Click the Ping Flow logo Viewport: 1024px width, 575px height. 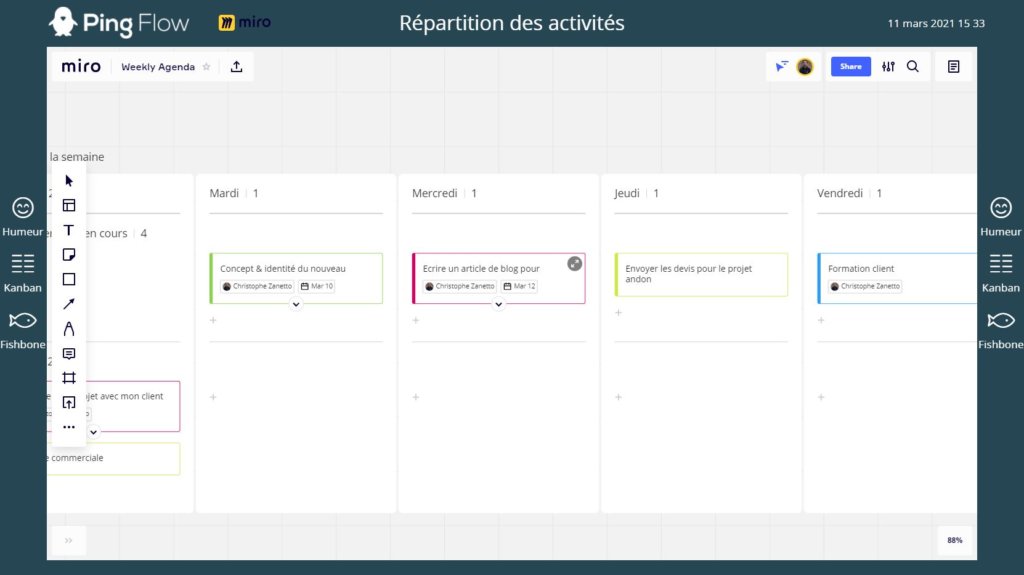click(119, 23)
